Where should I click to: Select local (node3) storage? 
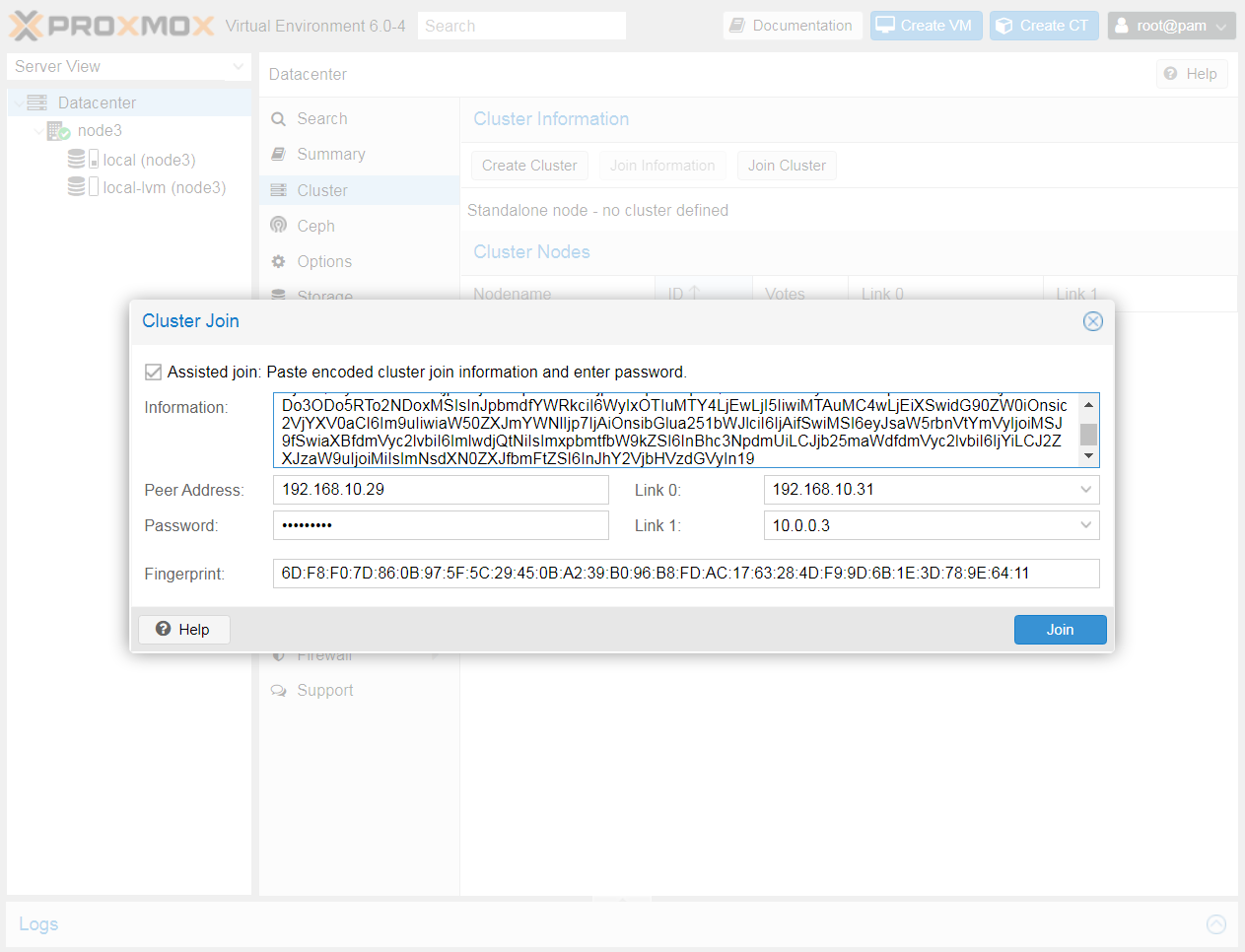[149, 160]
